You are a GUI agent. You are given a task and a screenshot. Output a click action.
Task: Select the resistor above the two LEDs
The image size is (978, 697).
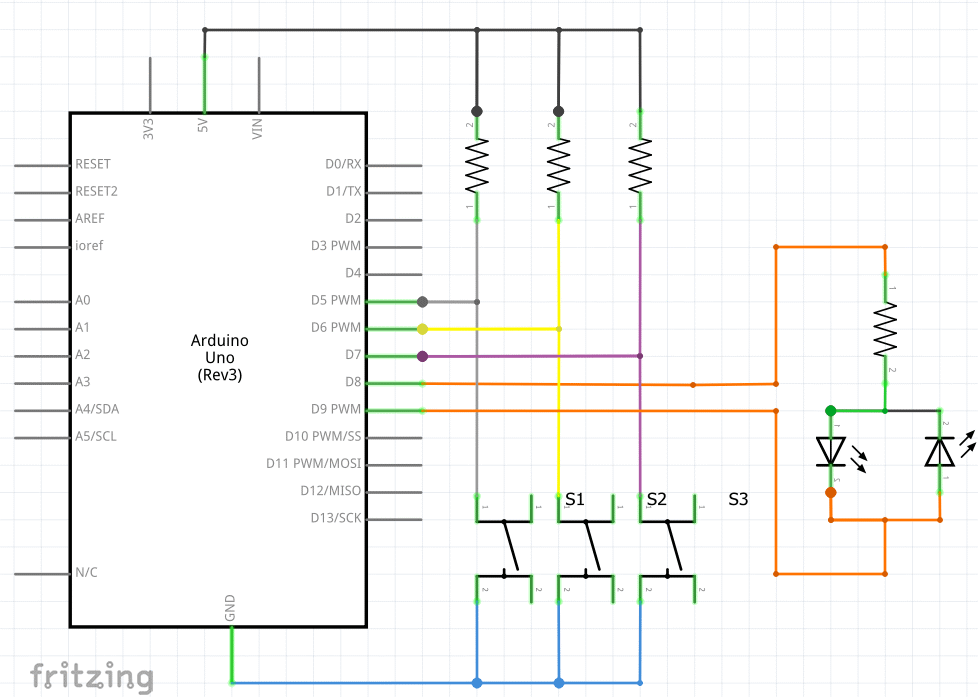[885, 329]
